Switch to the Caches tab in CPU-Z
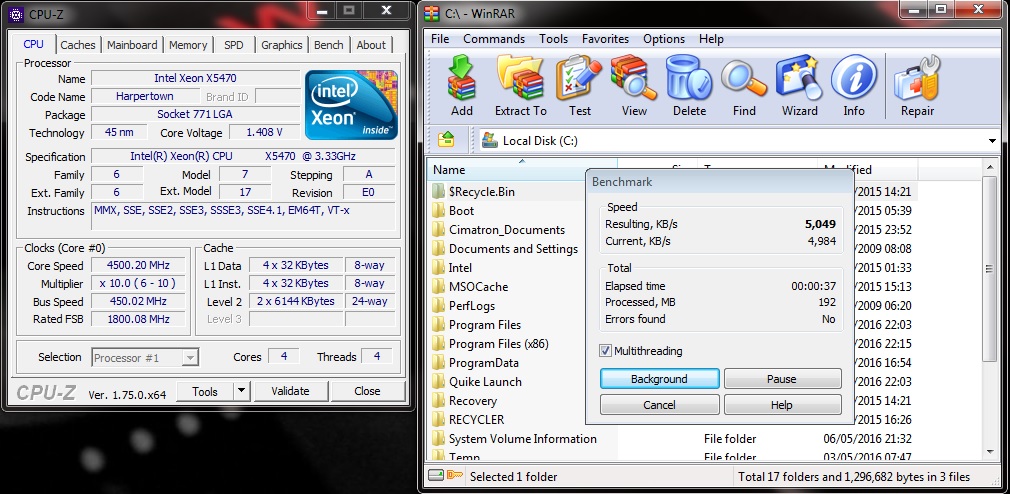 (x=78, y=45)
